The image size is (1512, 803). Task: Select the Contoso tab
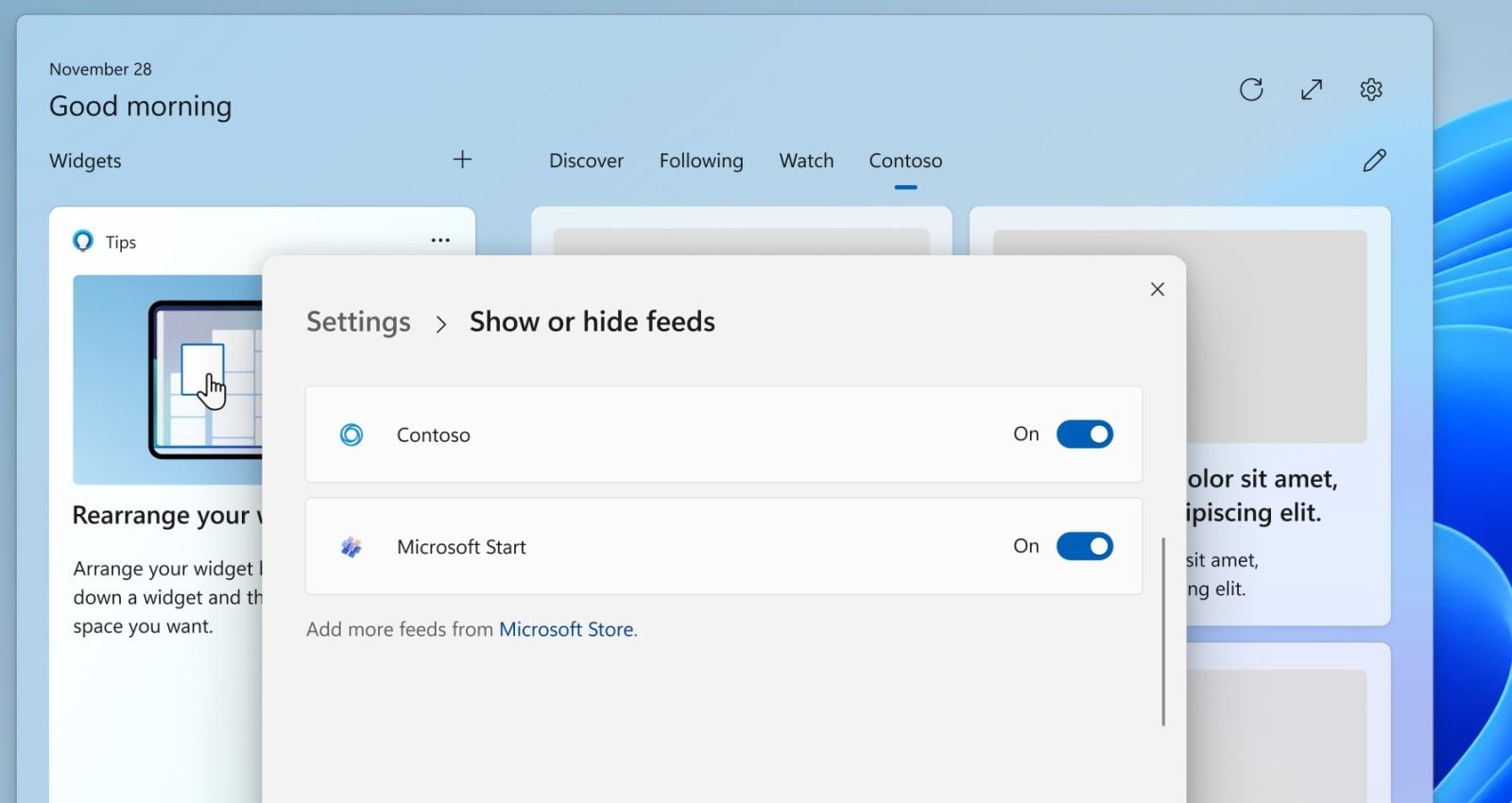[x=905, y=161]
